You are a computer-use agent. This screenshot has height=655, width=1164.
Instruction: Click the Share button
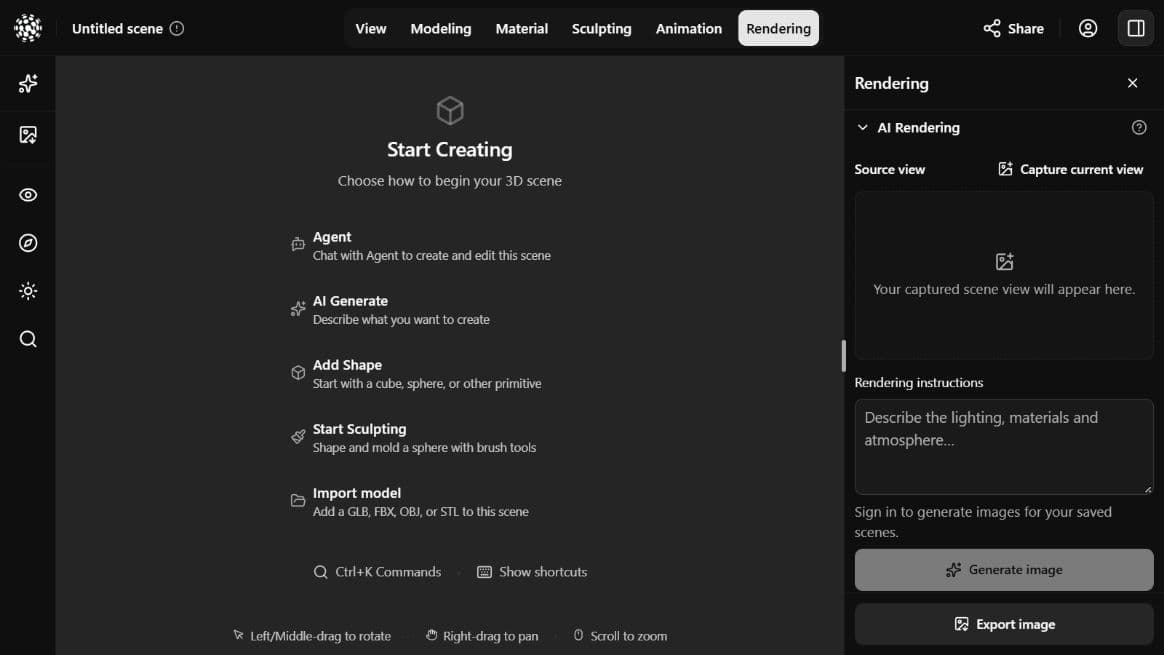tap(1013, 28)
